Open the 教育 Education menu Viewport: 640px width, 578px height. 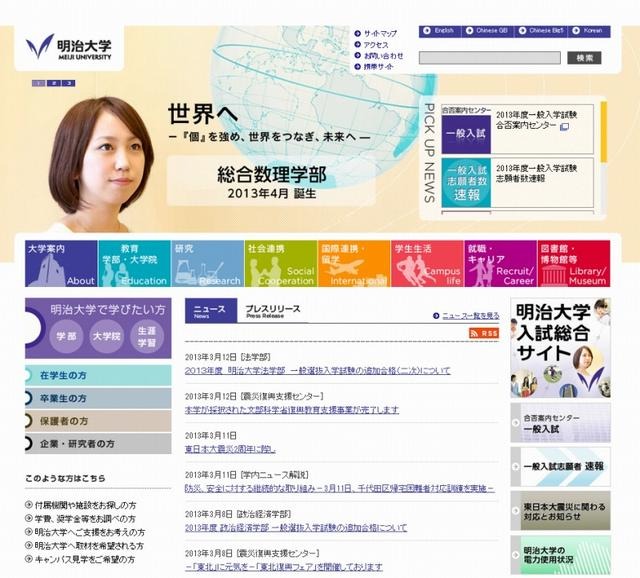[x=135, y=264]
